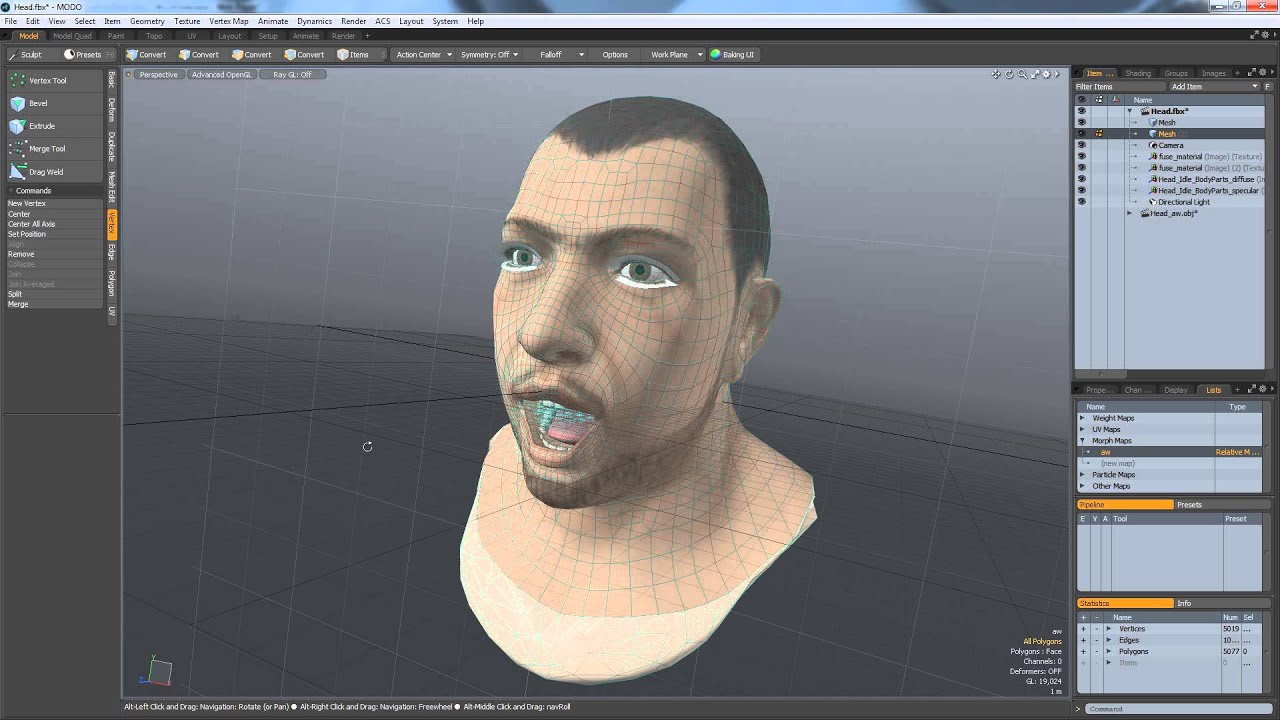Viewport: 1280px width, 720px height.
Task: Click the viewport zoom magnifier icon
Action: pos(1022,74)
